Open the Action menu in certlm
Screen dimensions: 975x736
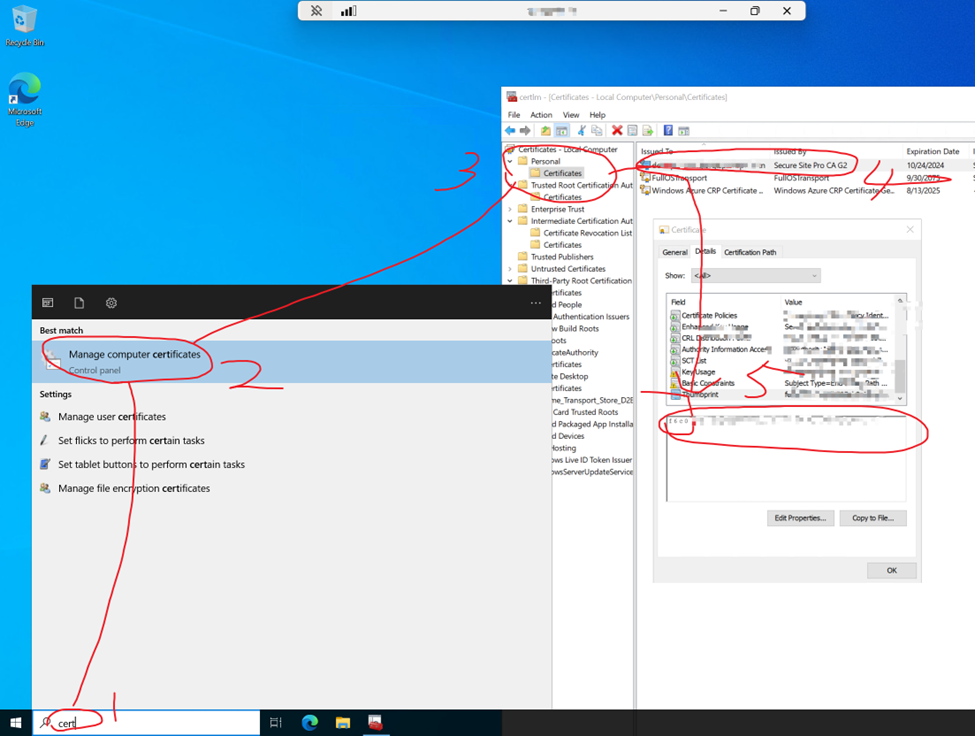click(541, 115)
